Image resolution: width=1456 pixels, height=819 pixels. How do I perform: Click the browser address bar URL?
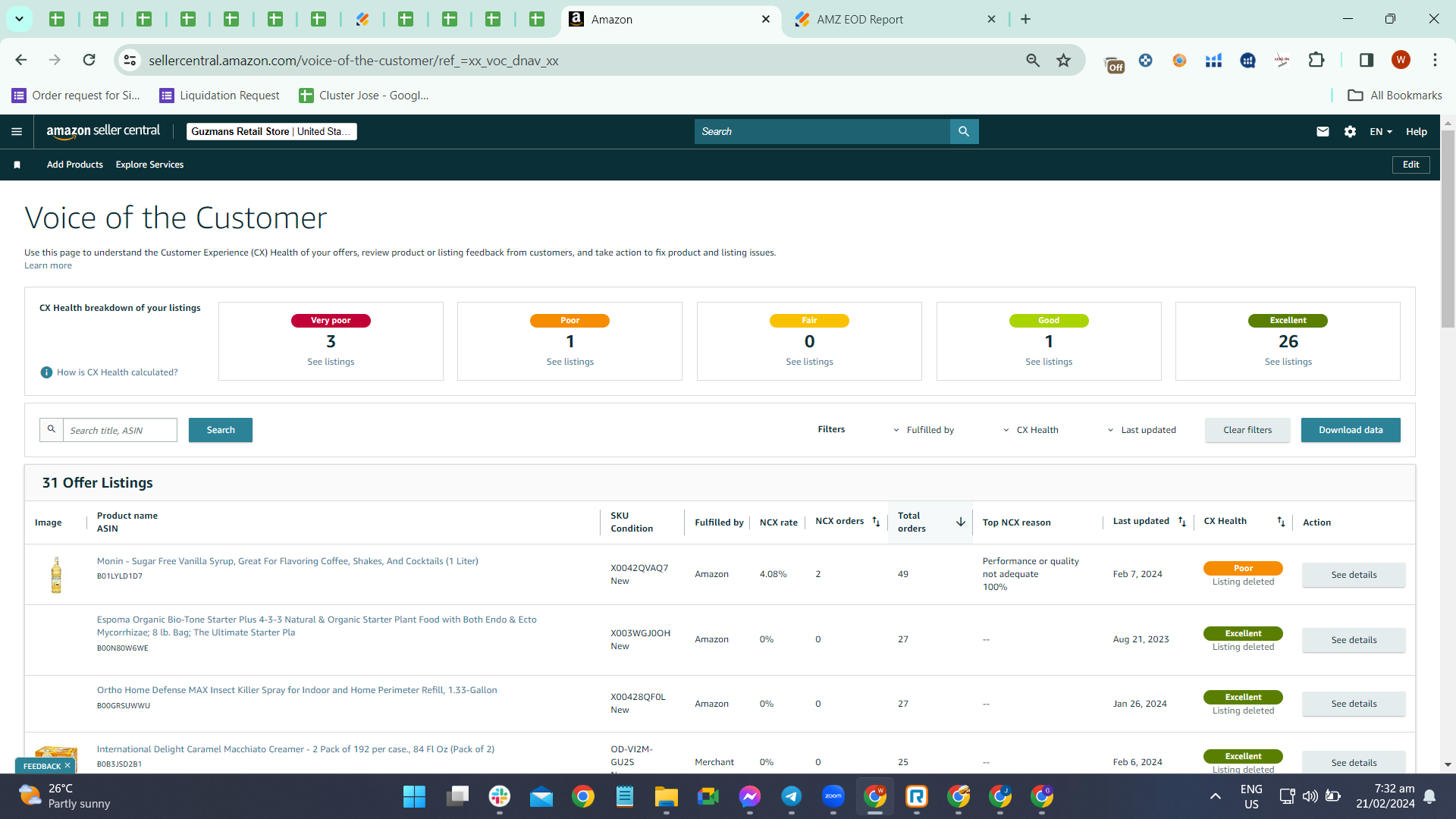[x=353, y=61]
